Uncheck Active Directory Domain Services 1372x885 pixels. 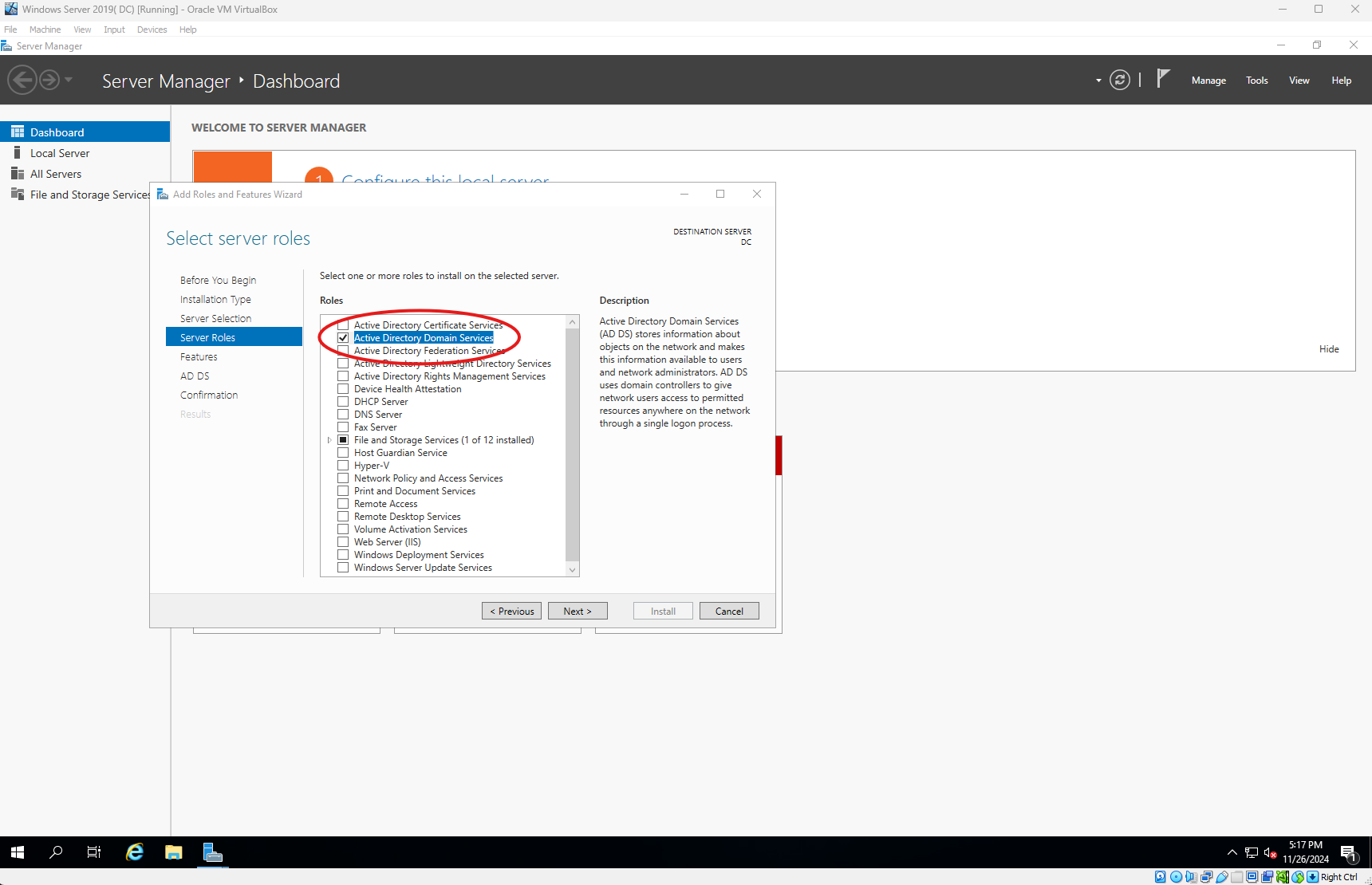343,338
